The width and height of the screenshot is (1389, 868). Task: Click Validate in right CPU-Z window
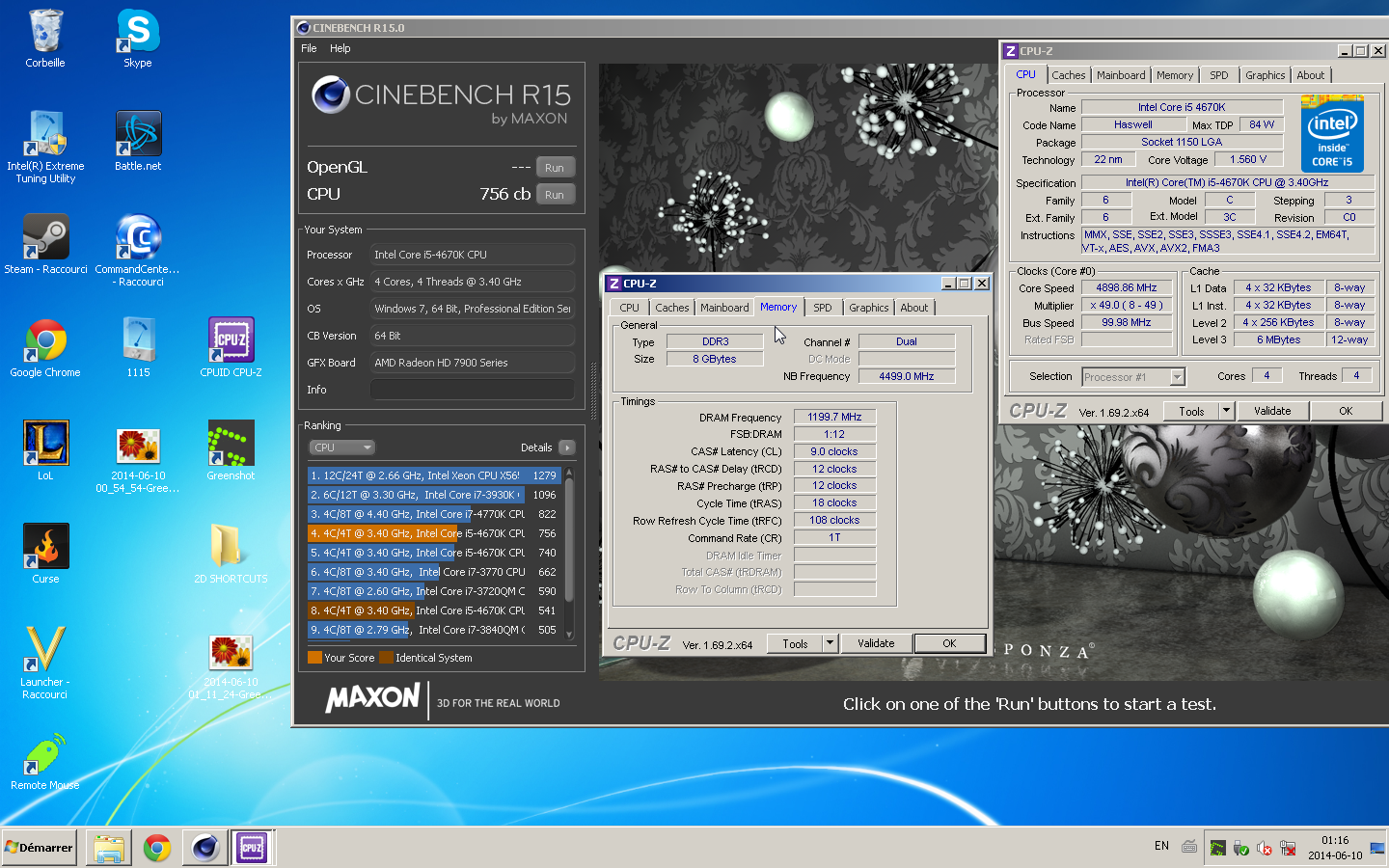point(1272,411)
